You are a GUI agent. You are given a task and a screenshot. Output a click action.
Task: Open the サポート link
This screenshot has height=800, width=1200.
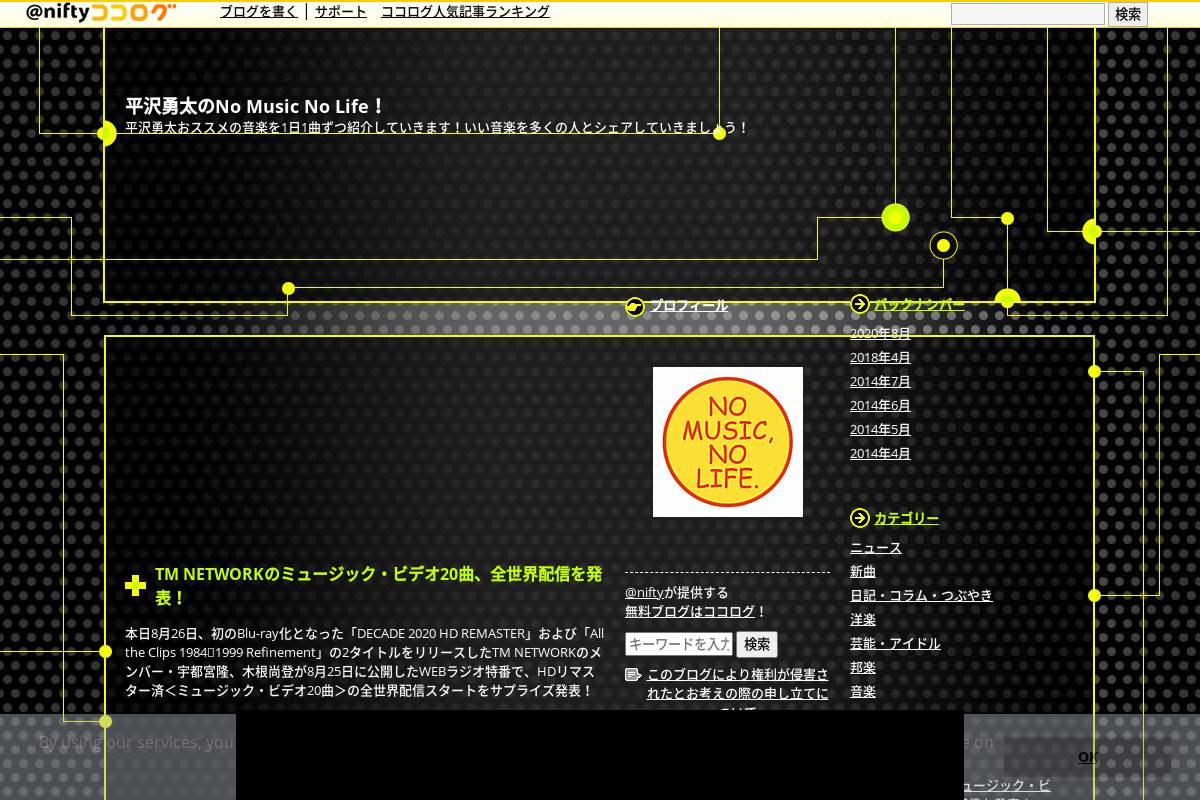(341, 12)
